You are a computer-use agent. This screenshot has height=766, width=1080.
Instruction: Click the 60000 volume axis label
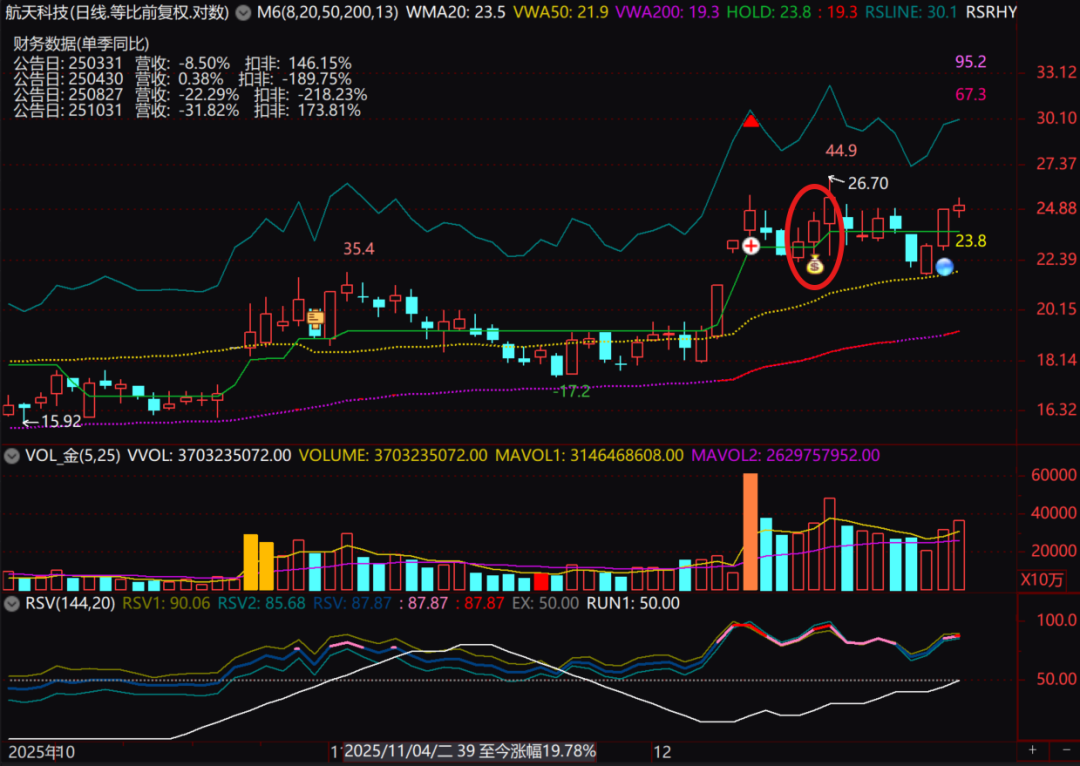[x=1054, y=475]
